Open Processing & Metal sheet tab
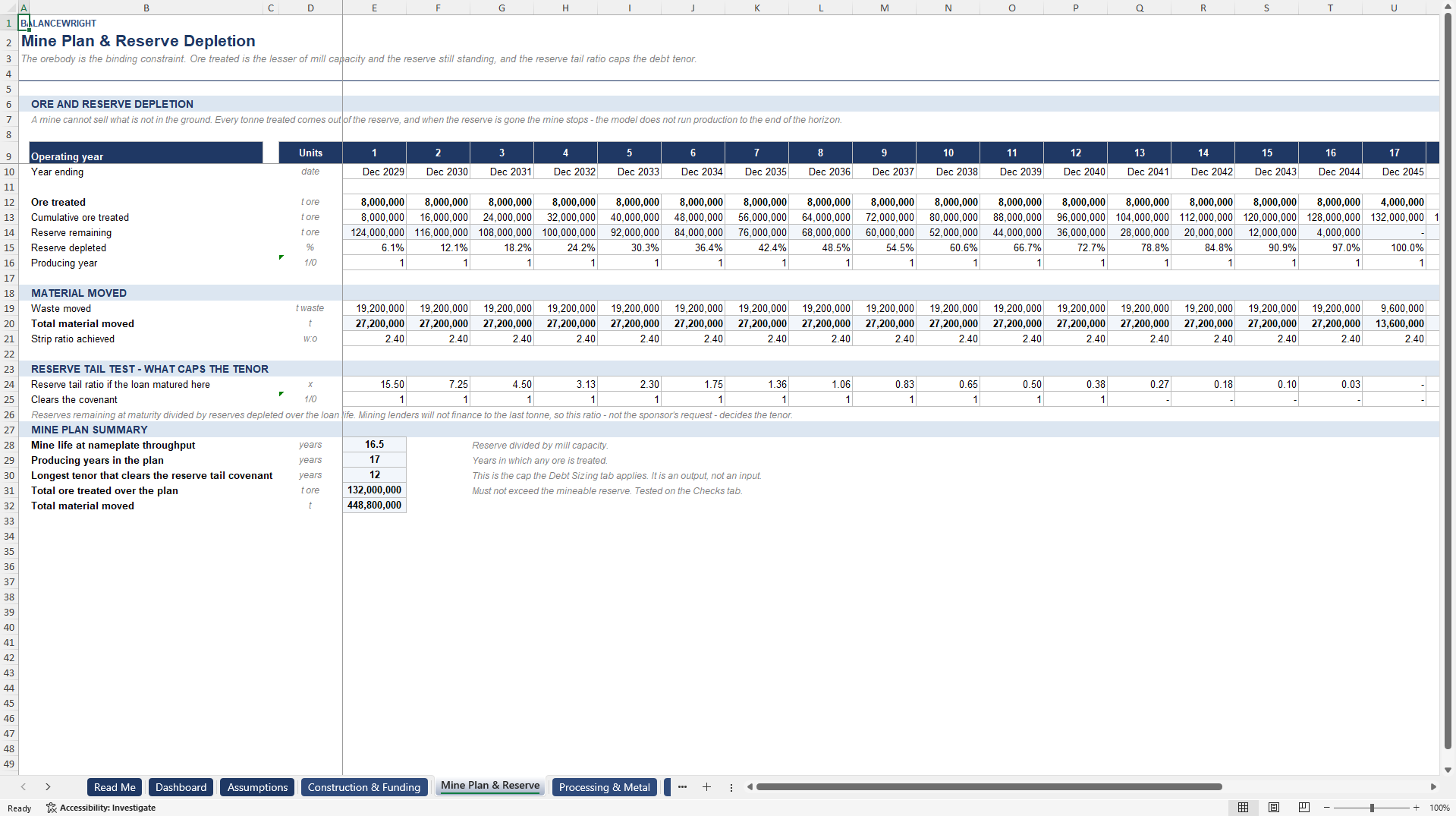Viewport: 1456px width, 816px height. point(604,787)
